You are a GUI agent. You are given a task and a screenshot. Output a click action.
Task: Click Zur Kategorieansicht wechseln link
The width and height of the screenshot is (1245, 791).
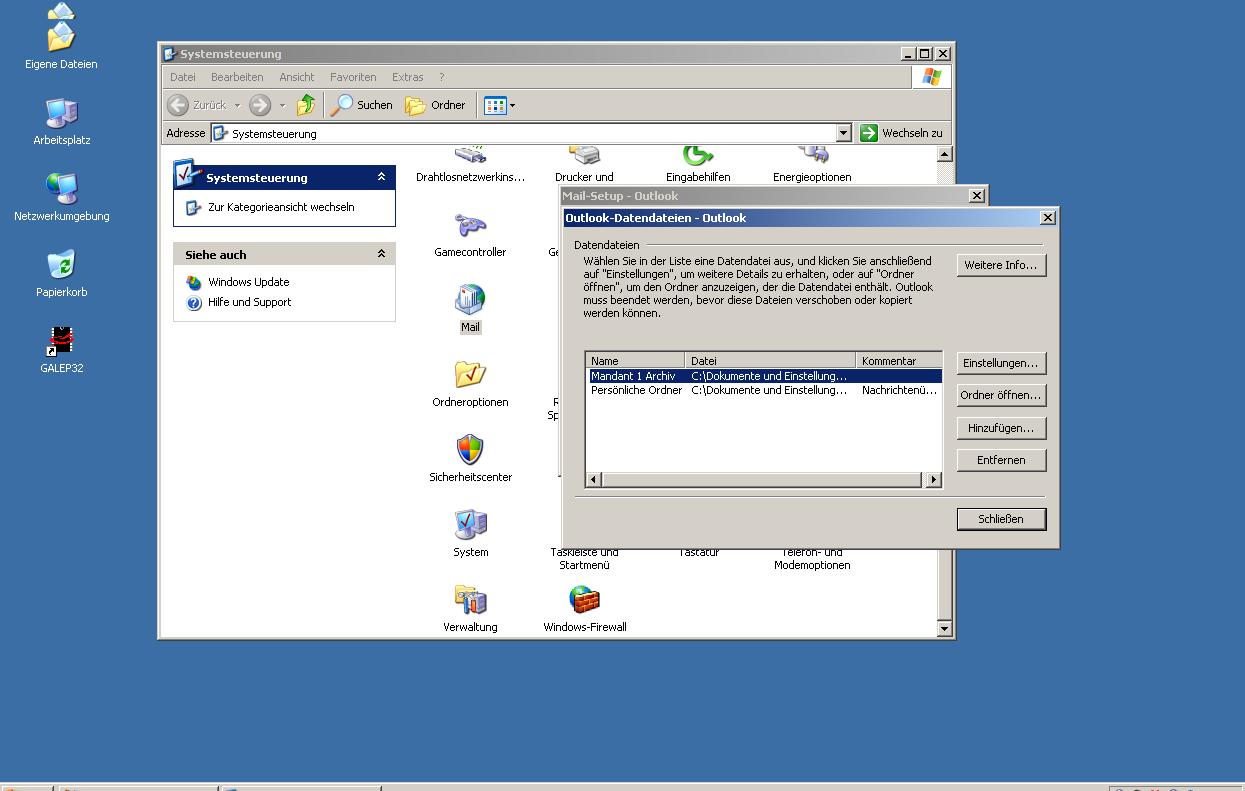(x=281, y=207)
